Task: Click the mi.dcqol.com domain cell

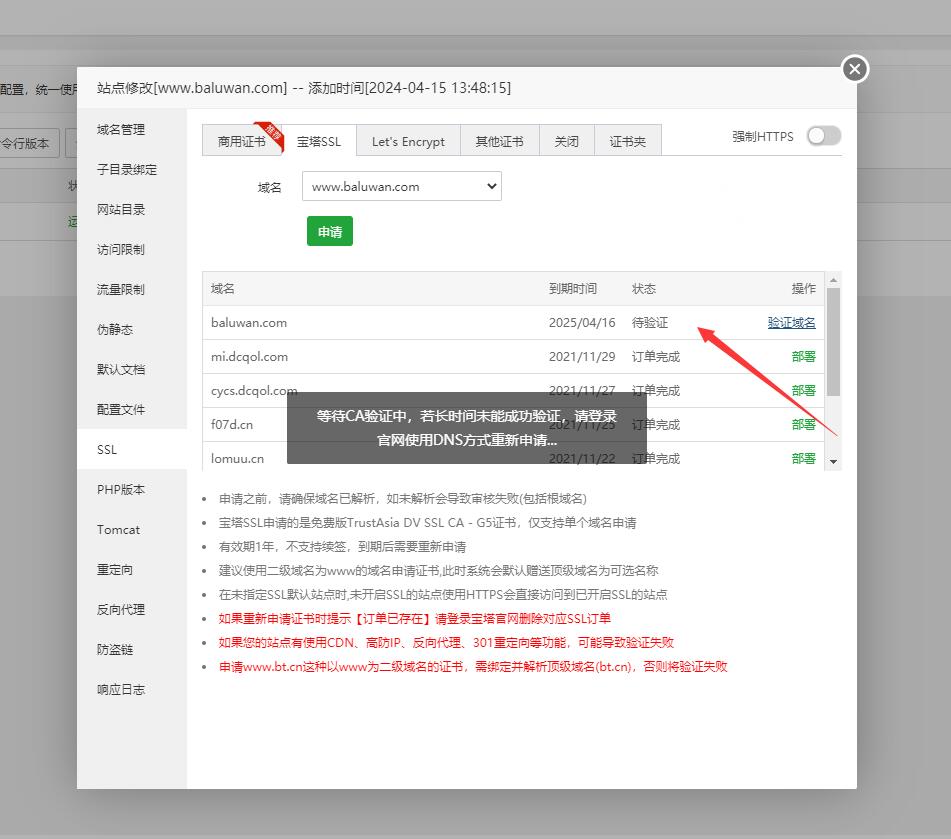Action: (x=249, y=357)
